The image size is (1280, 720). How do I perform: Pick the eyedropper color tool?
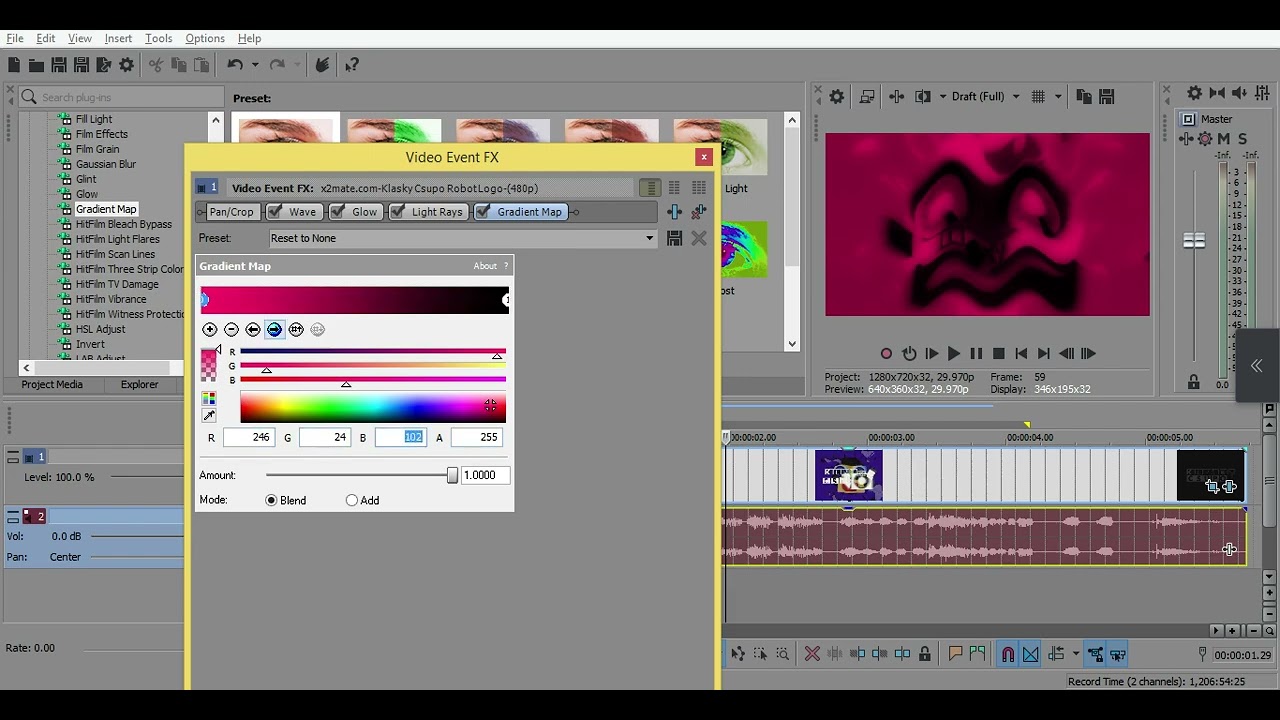209,416
